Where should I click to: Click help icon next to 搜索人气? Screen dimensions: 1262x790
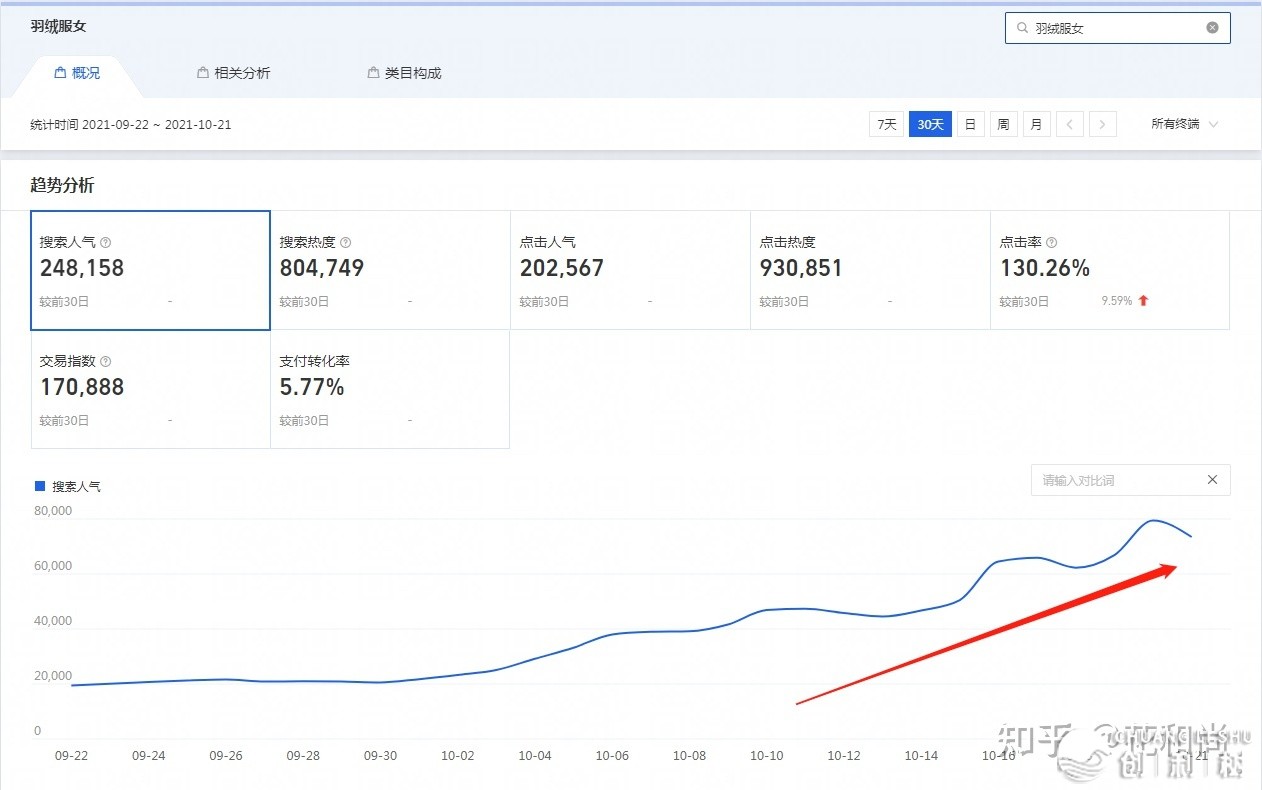click(x=106, y=242)
